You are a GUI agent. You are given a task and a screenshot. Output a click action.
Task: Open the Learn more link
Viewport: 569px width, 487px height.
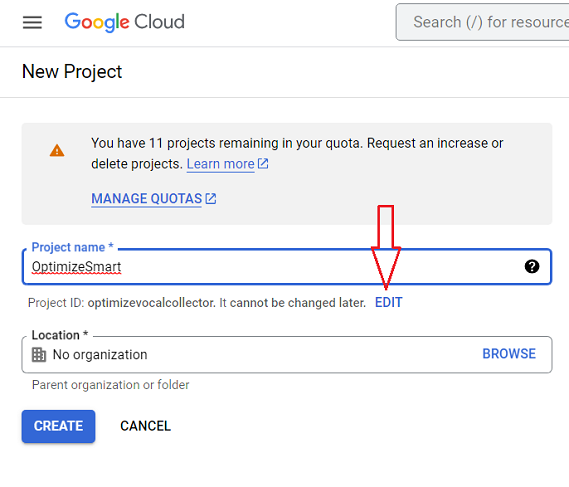click(x=220, y=164)
